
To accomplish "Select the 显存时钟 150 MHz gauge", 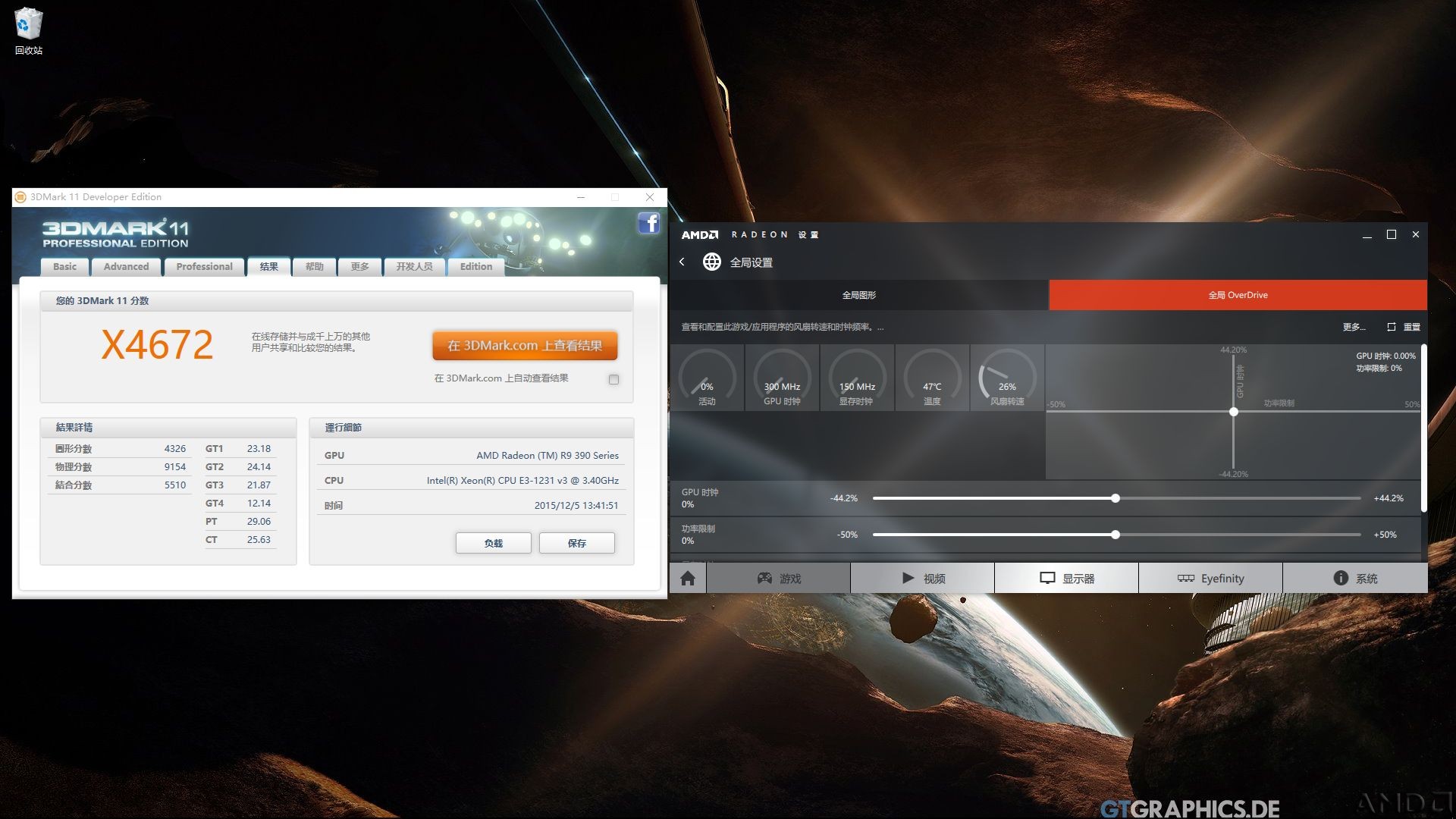I will pyautogui.click(x=857, y=378).
